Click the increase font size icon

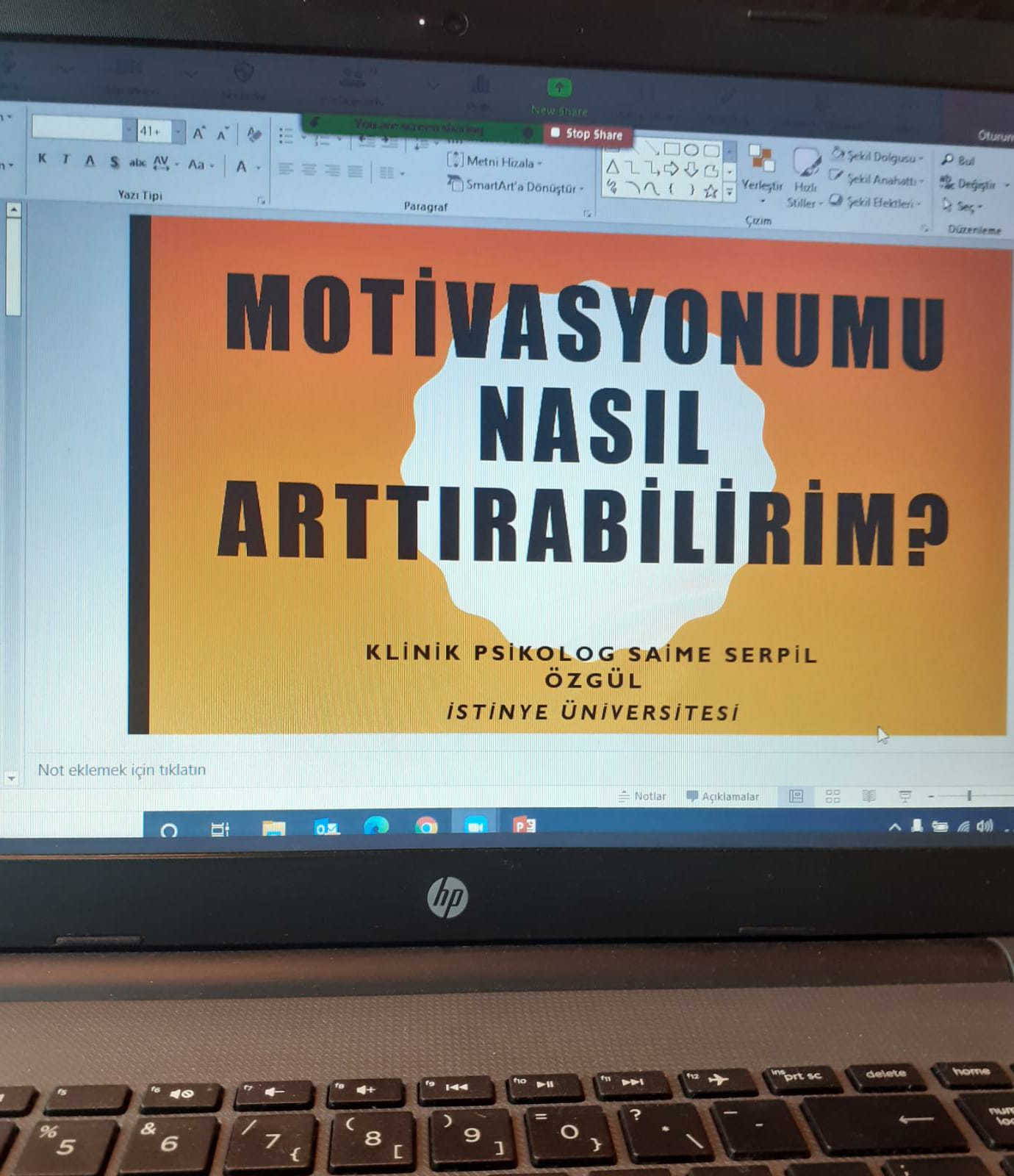198,133
